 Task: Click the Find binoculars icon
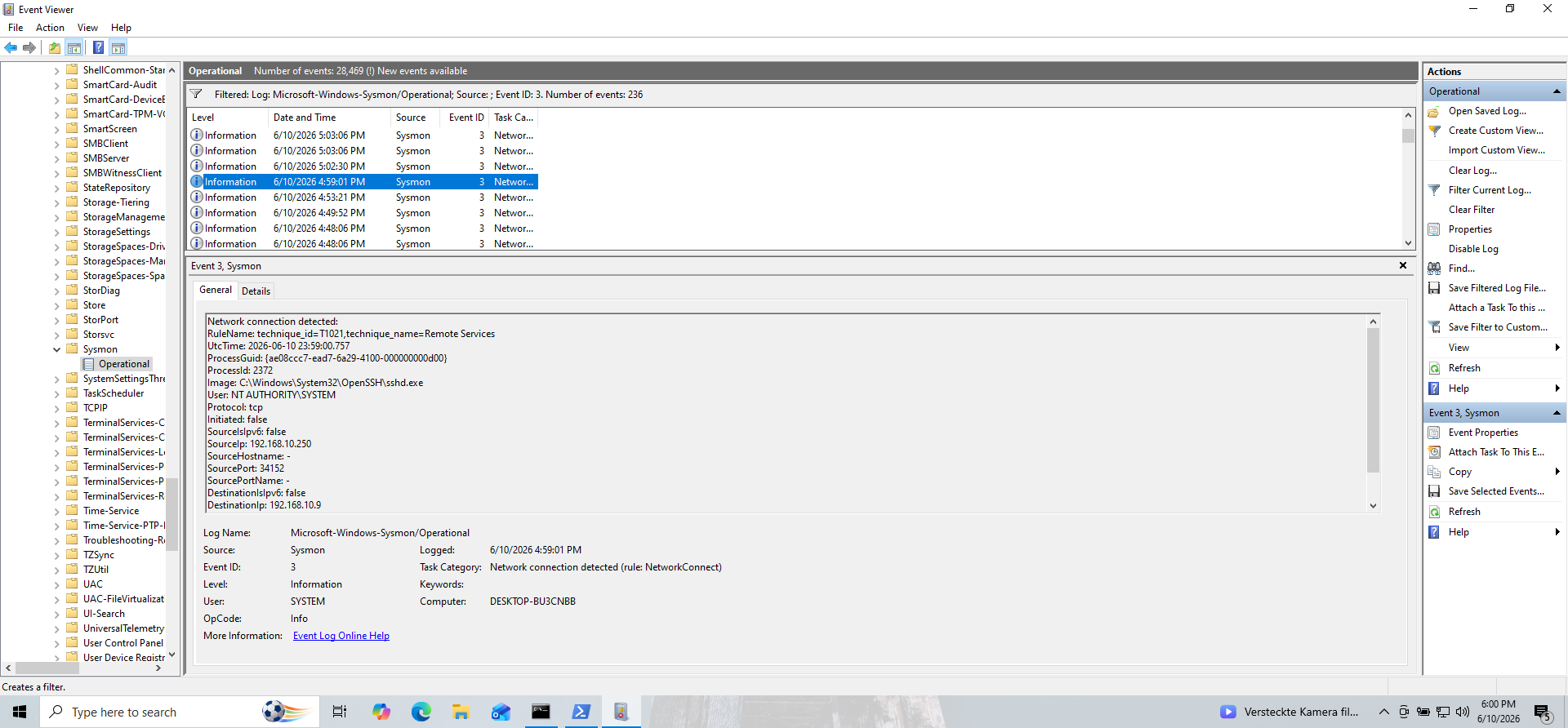[1434, 269]
